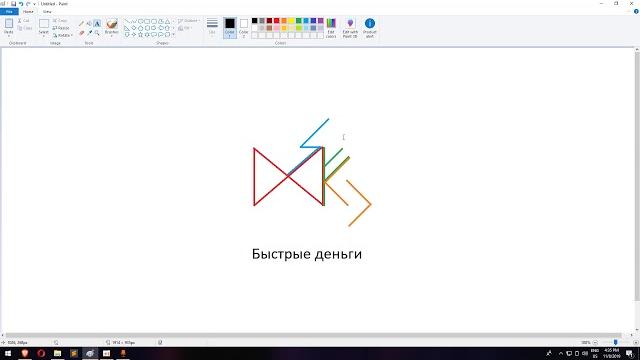Open Edit colors dialog
This screenshot has width=640, height=360.
click(331, 28)
